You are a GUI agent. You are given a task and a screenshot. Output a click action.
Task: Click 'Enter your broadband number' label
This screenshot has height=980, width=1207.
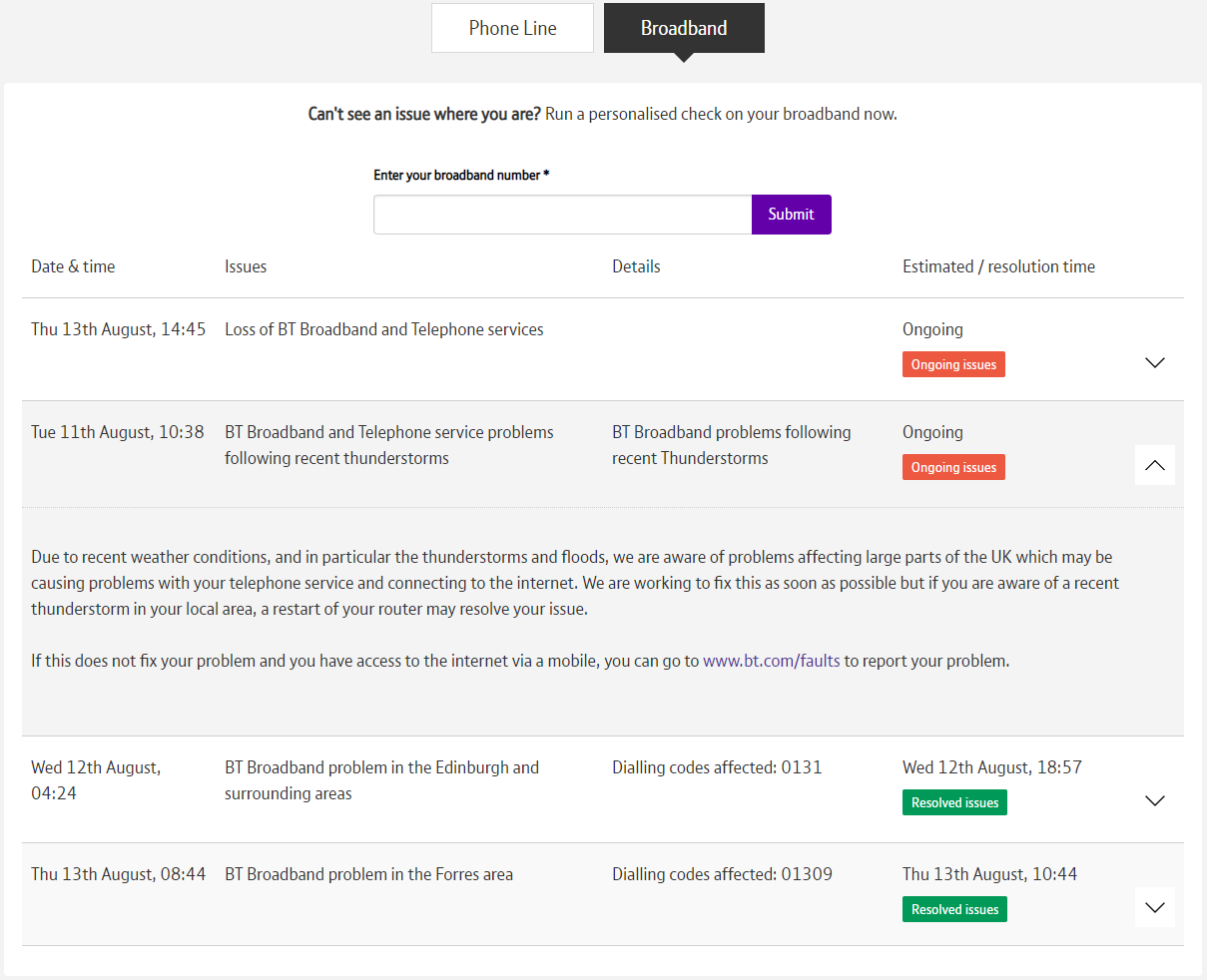pos(461,175)
